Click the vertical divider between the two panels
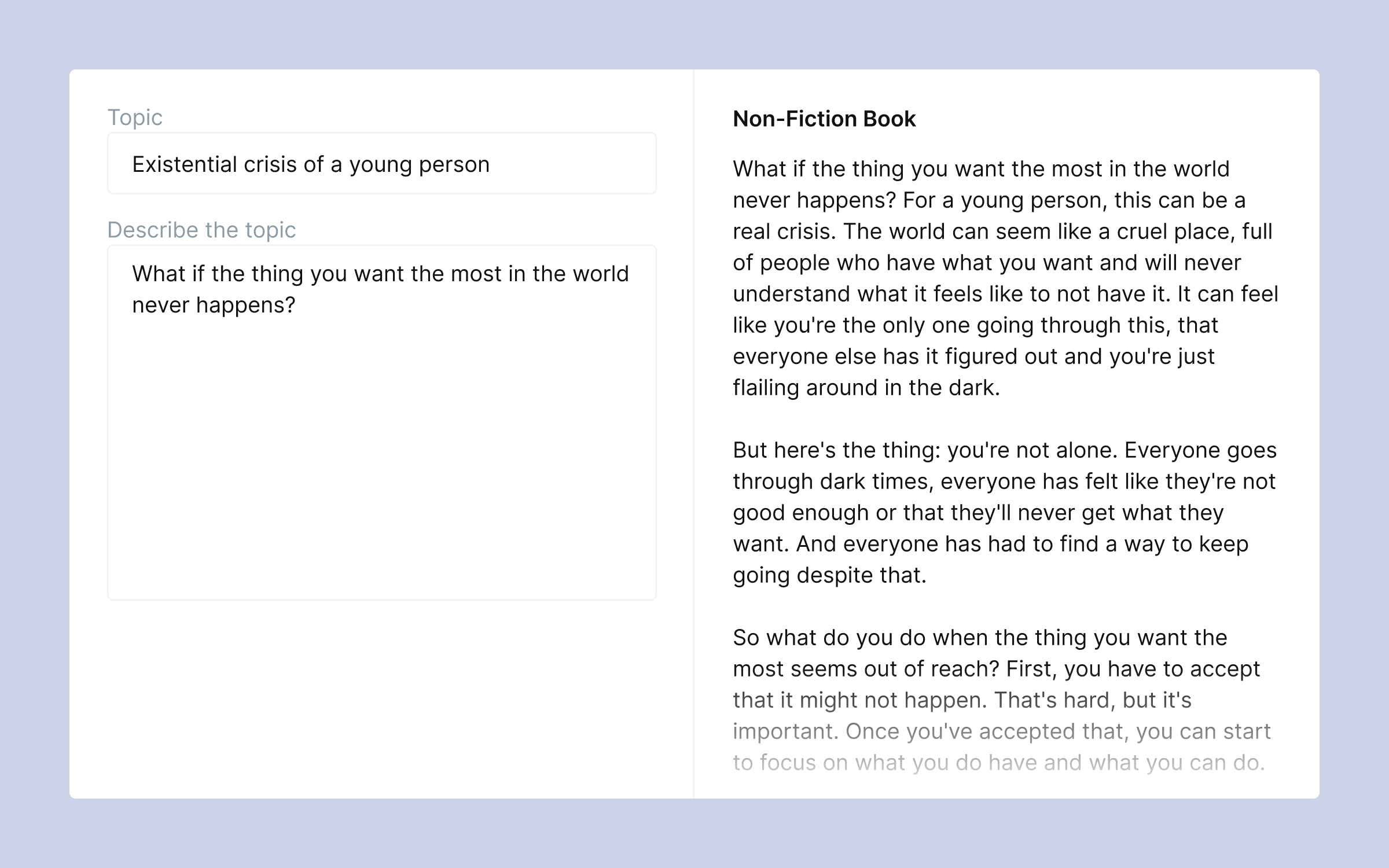This screenshot has height=868, width=1389. point(694,434)
